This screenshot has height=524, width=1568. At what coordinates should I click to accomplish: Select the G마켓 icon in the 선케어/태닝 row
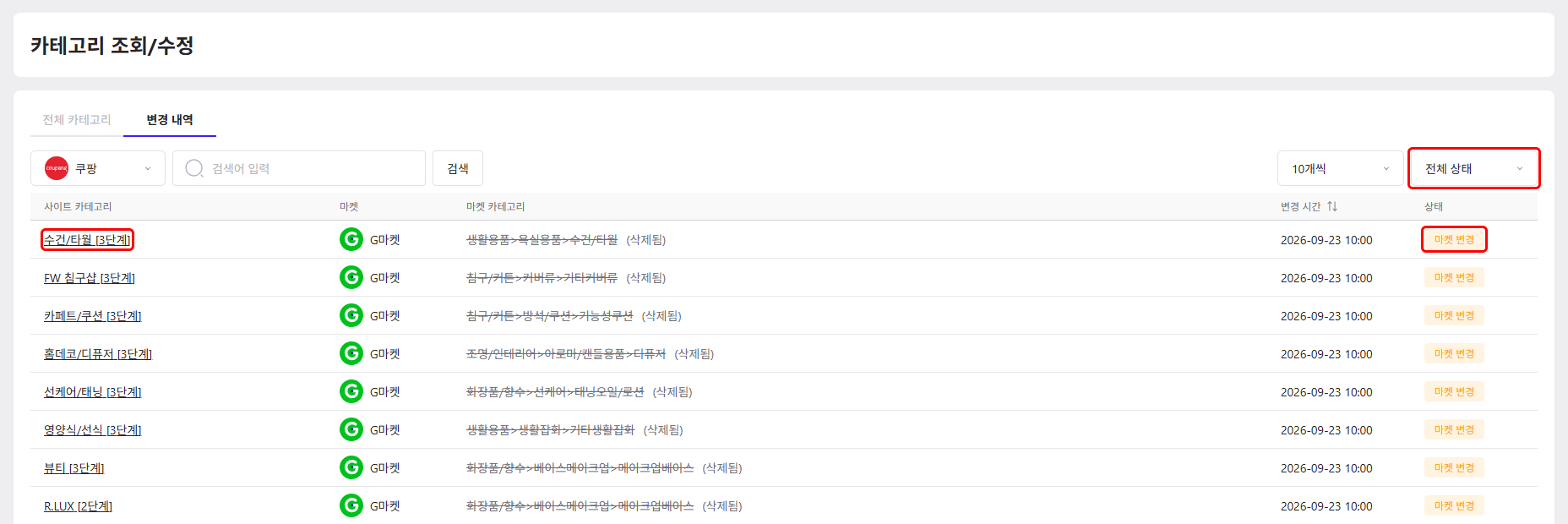(x=351, y=391)
